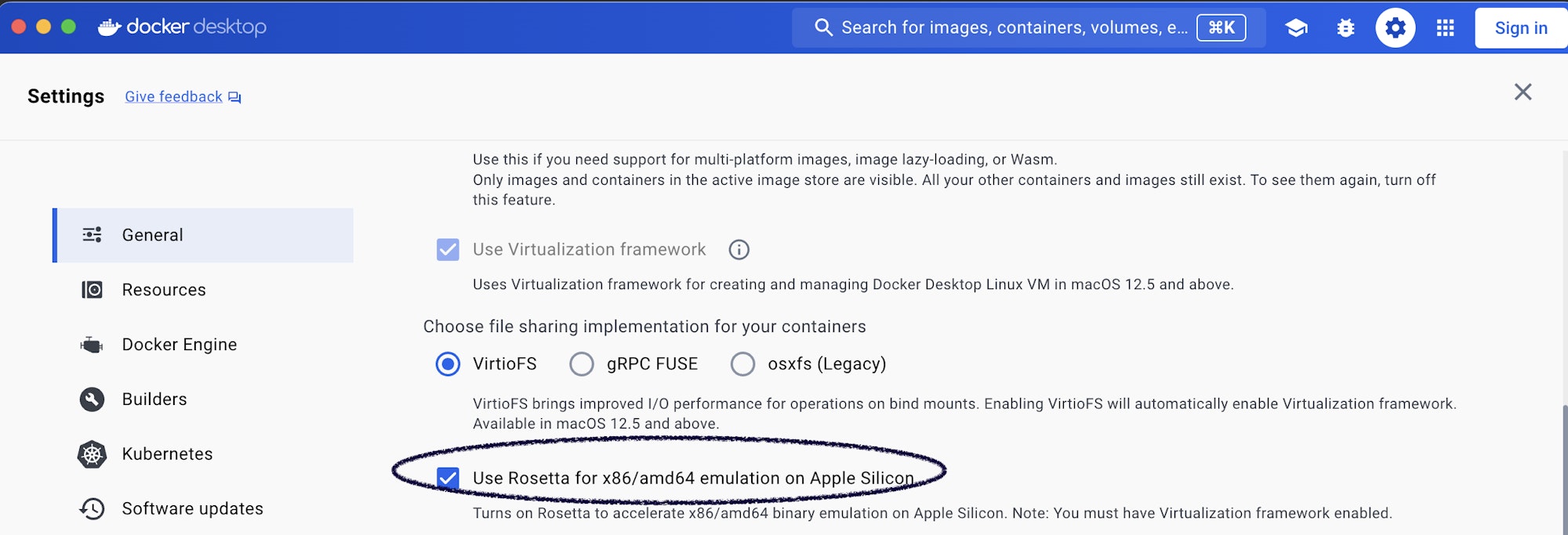Click the settings page vertical scrollbar
The height and width of the screenshot is (535, 1568).
pos(1564,470)
